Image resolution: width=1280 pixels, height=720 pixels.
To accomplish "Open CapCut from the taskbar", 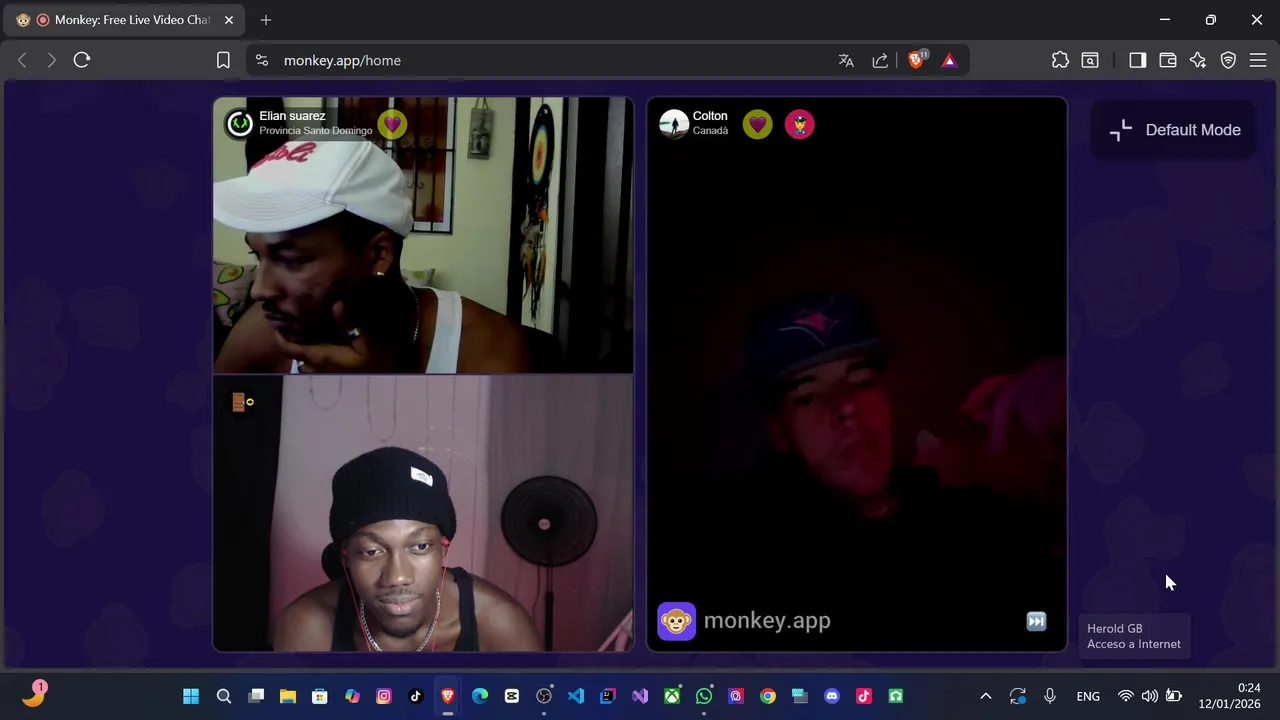I will [x=512, y=696].
